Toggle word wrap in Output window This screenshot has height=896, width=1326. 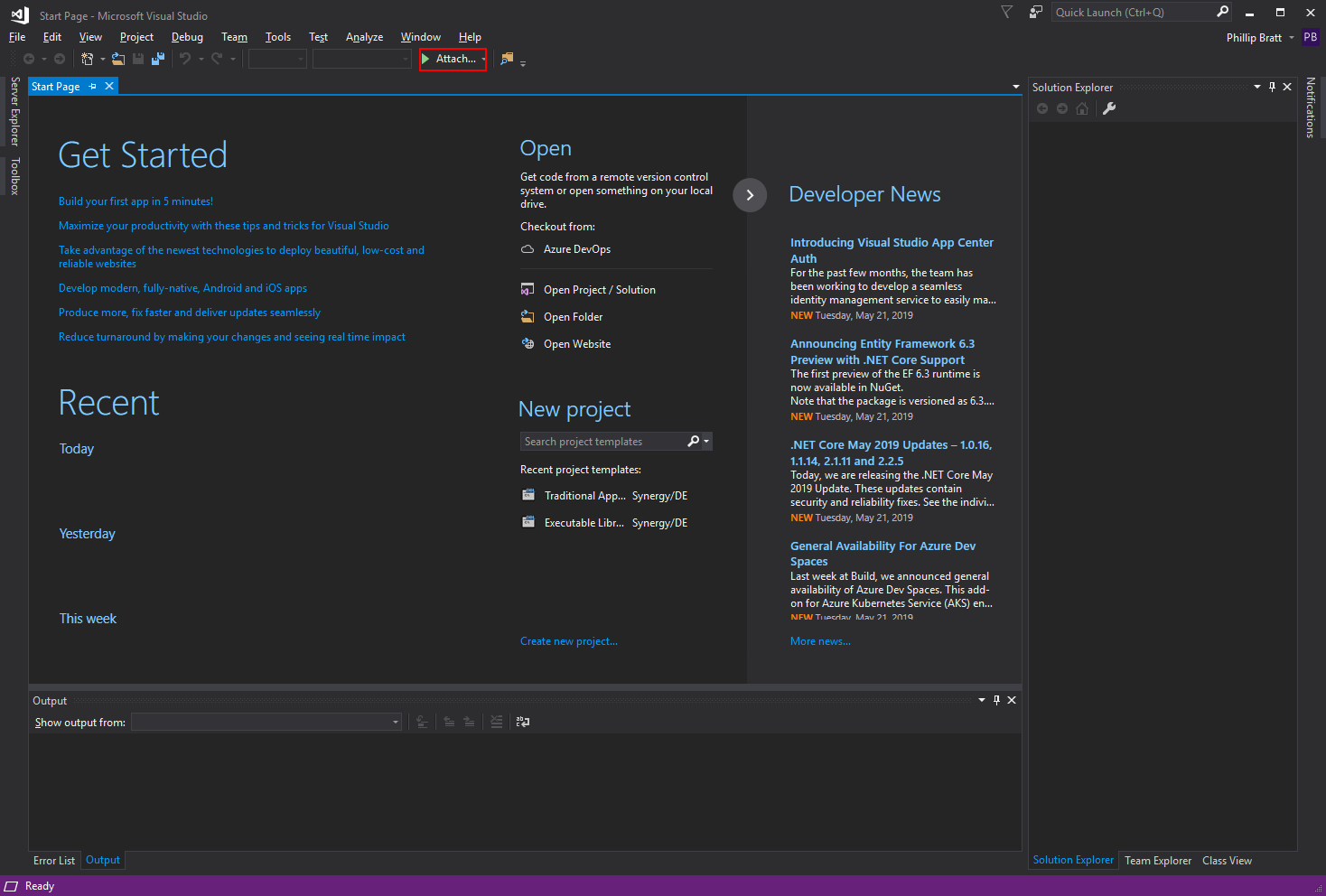pyautogui.click(x=523, y=722)
